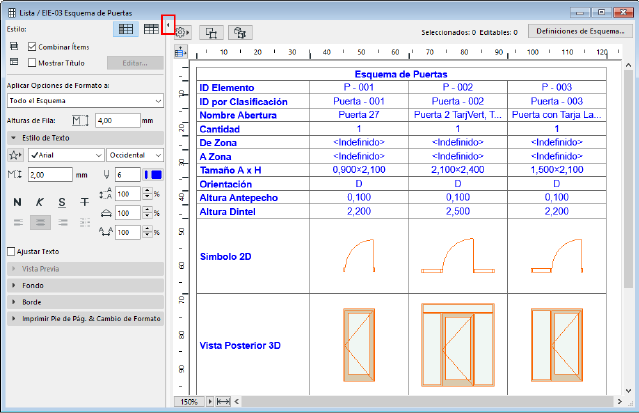Click the 150% zoom level button
The image size is (639, 413).
tap(189, 401)
